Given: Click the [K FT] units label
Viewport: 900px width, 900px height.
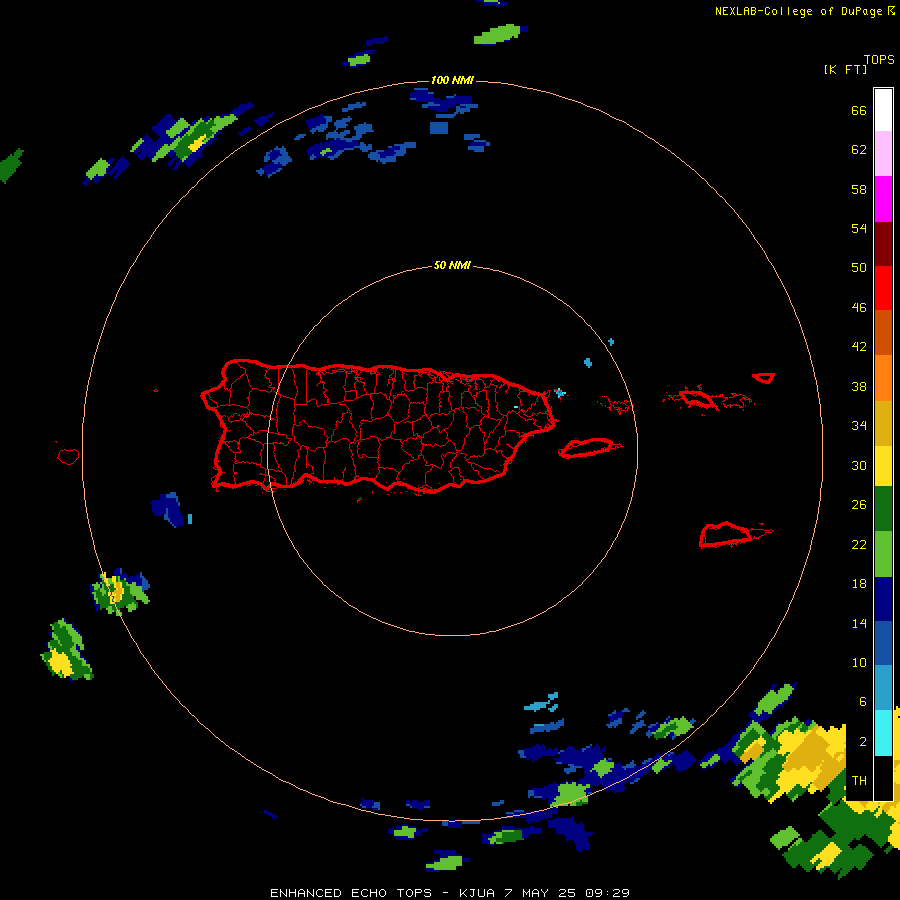Looking at the screenshot, I should 845,69.
